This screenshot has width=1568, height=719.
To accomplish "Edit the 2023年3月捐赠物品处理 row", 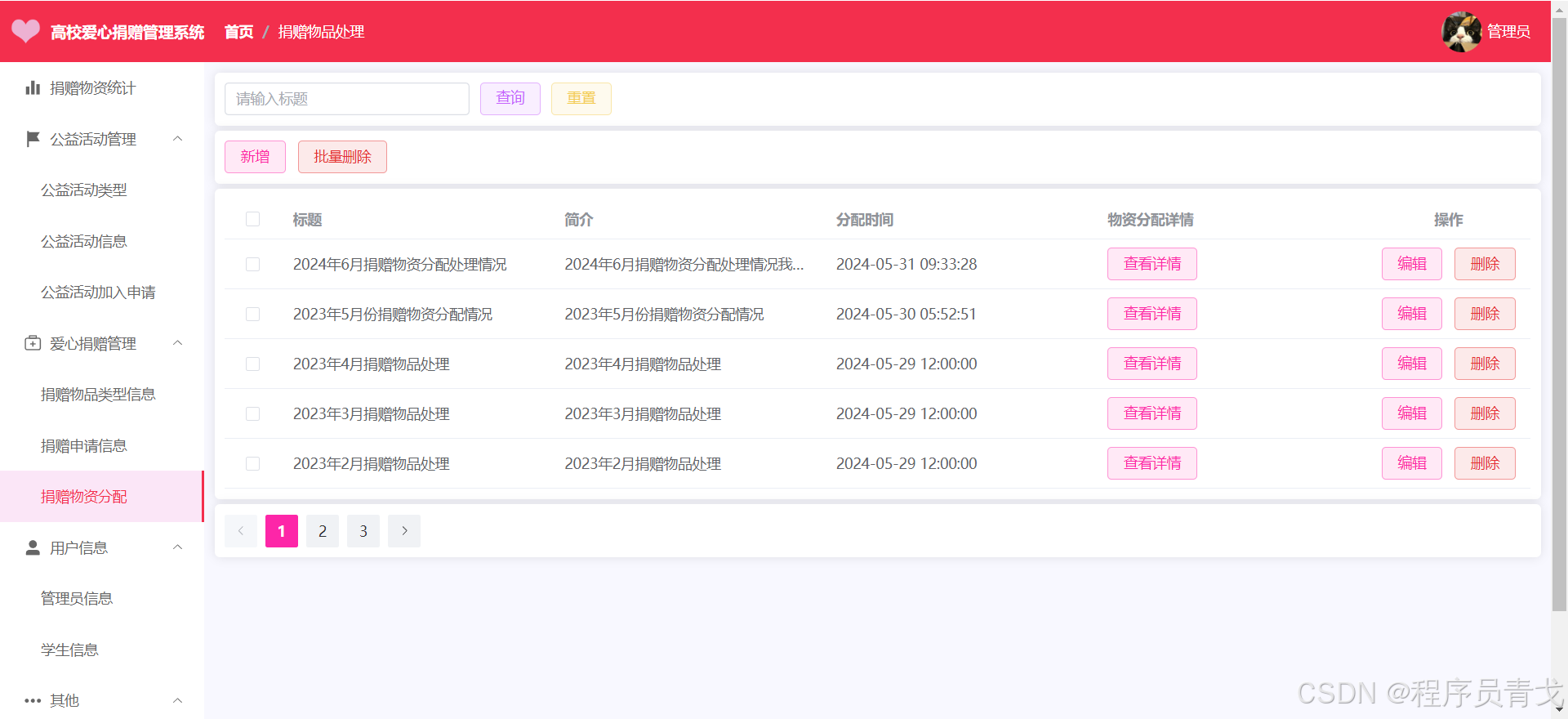I will (1412, 413).
